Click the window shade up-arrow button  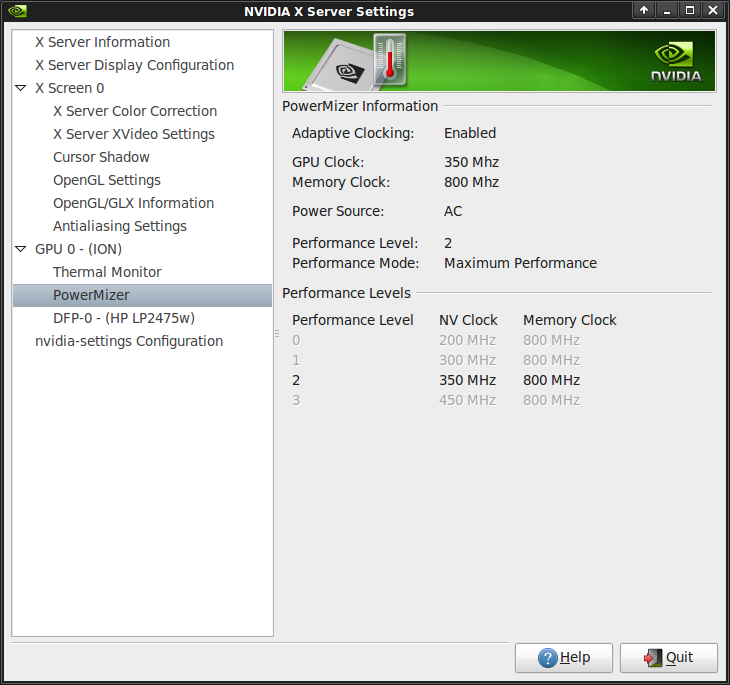(x=644, y=10)
